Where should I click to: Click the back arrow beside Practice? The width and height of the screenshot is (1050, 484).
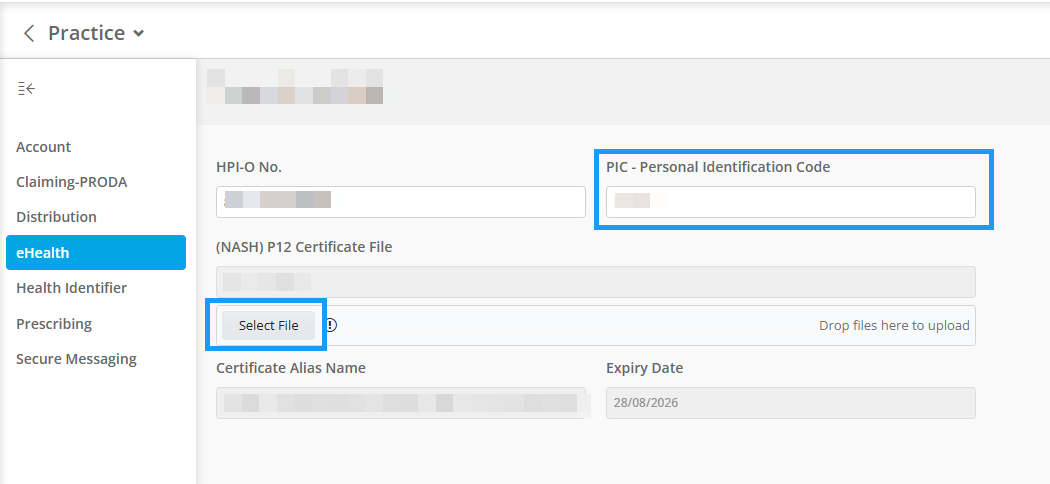[x=29, y=33]
